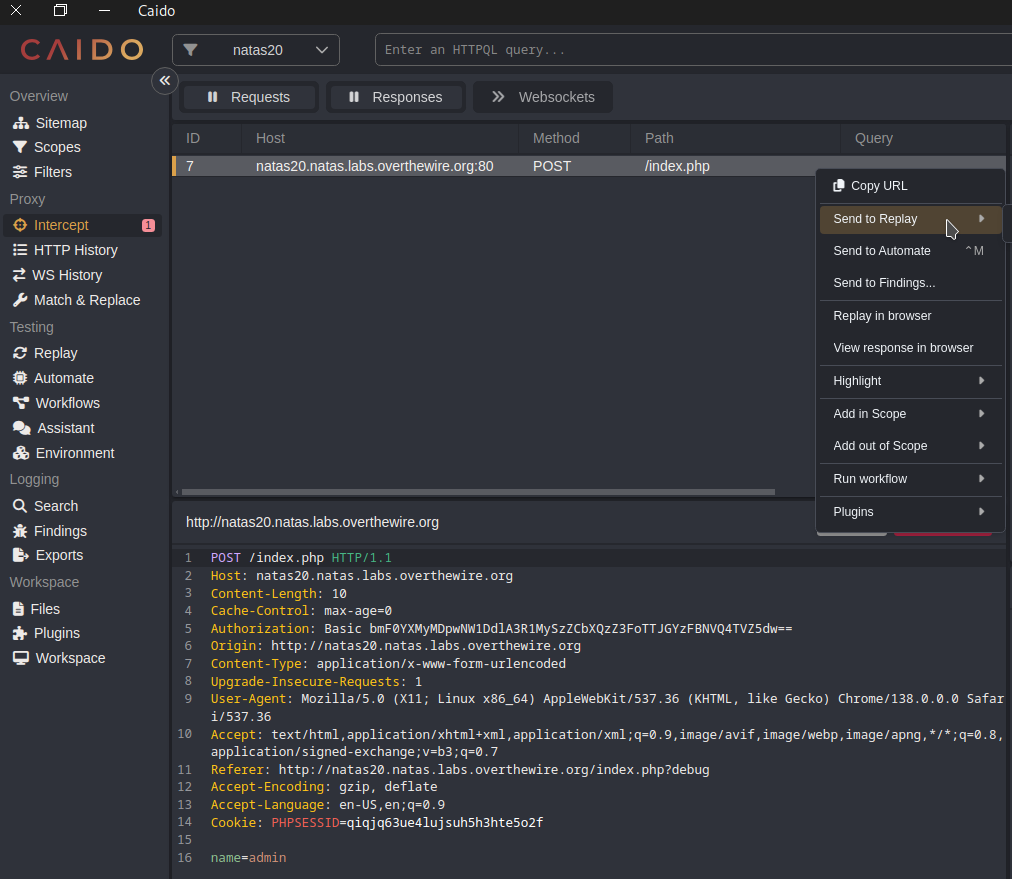
Task: Open the natas20 filter preset dropdown
Action: pos(256,50)
